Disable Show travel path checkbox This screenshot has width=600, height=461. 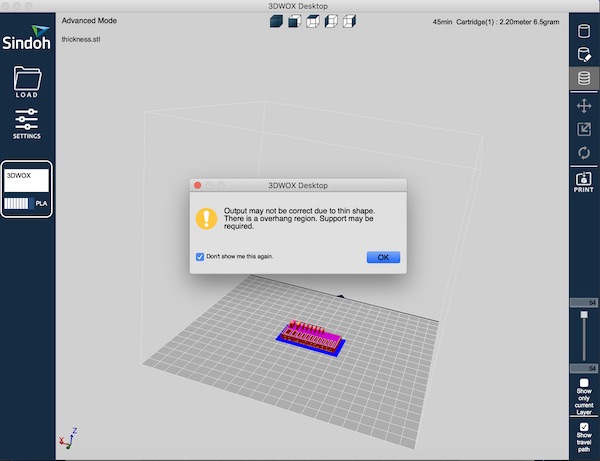click(584, 427)
